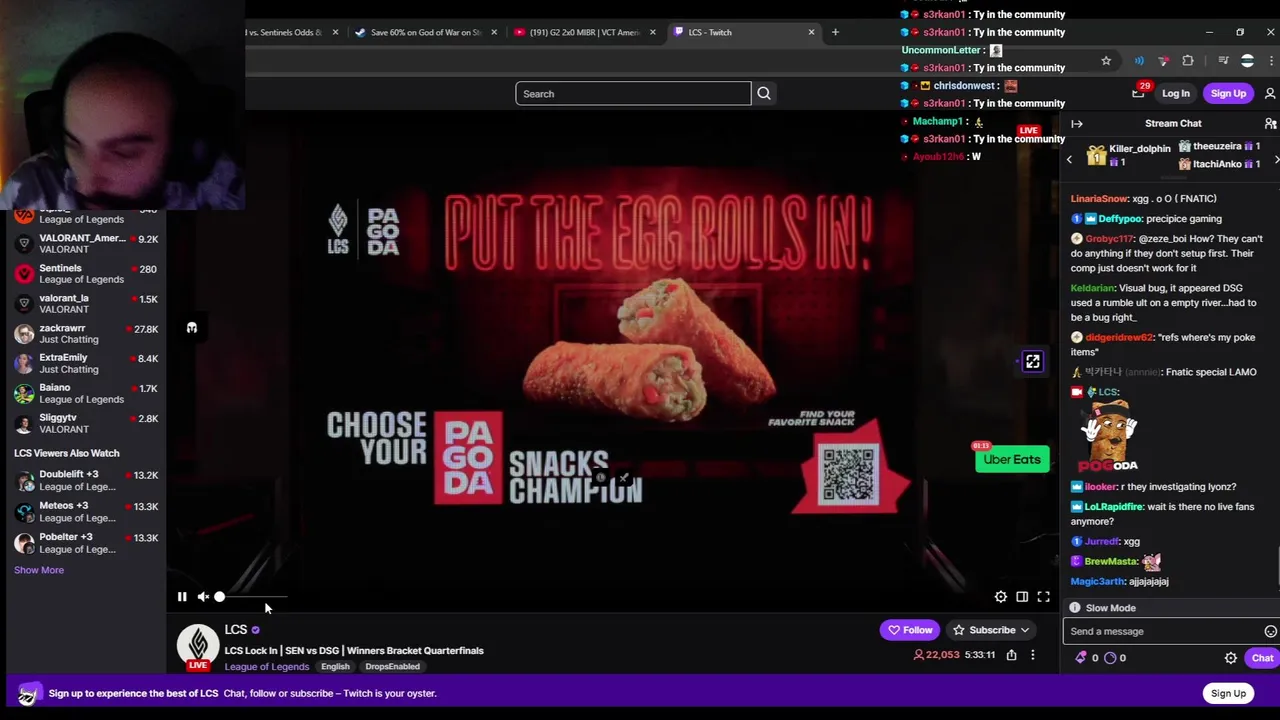1280x720 pixels.
Task: Click Show More in sidebar
Action: coord(39,570)
